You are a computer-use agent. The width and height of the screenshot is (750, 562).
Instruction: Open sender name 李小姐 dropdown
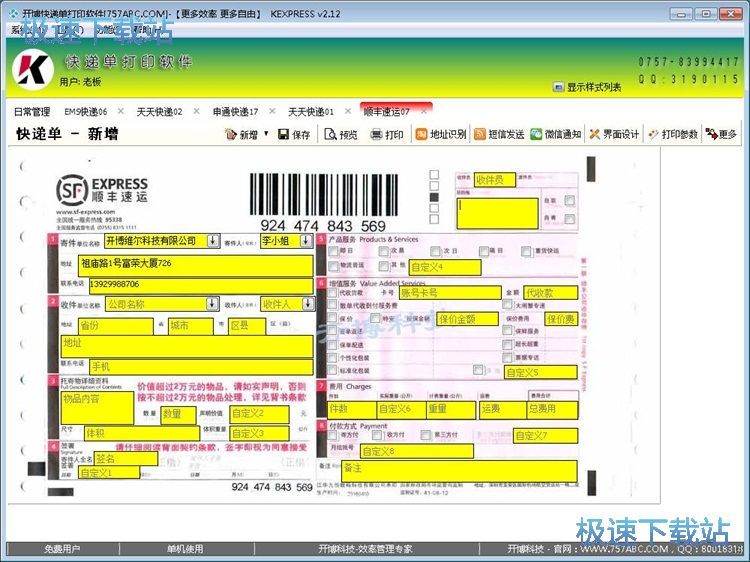point(306,241)
